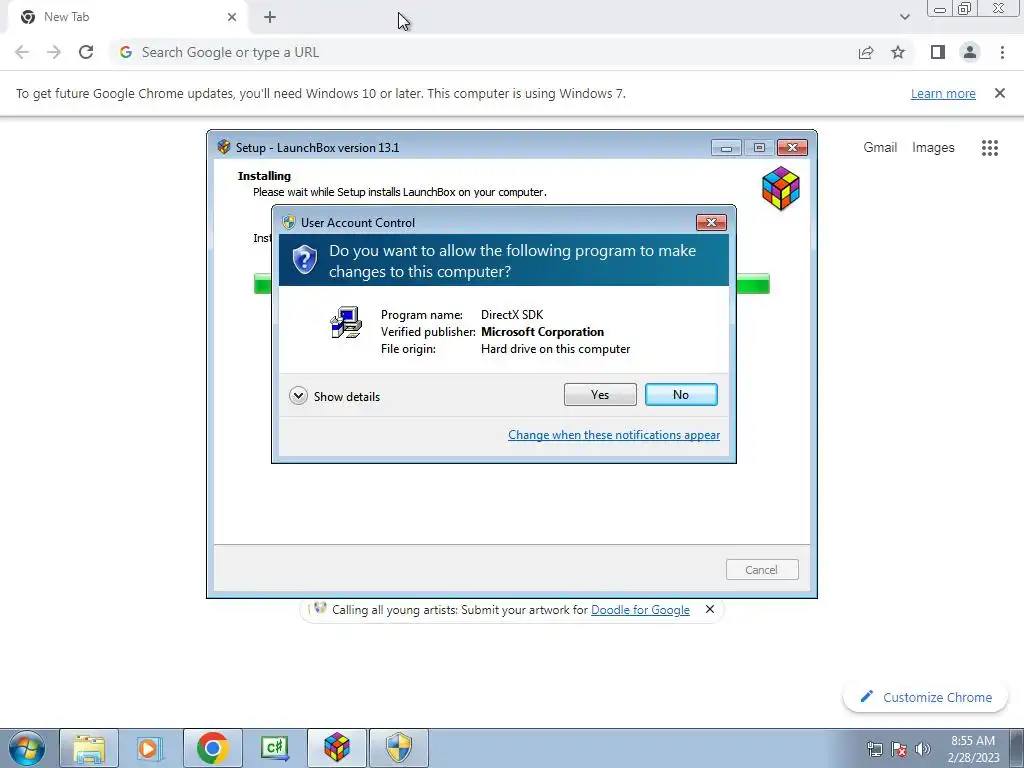Viewport: 1024px width, 768px height.
Task: Click the network tray icon
Action: 874,749
